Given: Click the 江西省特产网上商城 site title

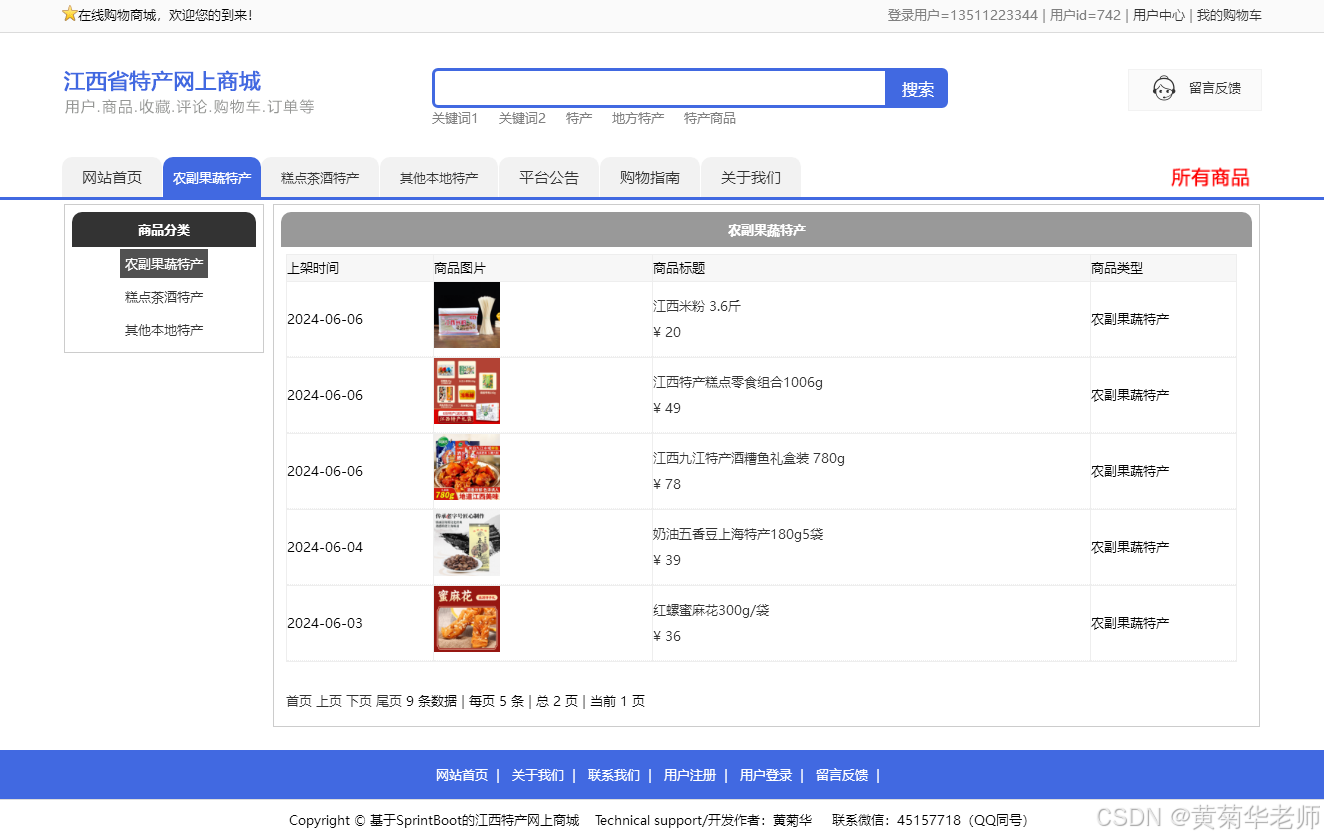Looking at the screenshot, I should coord(162,81).
